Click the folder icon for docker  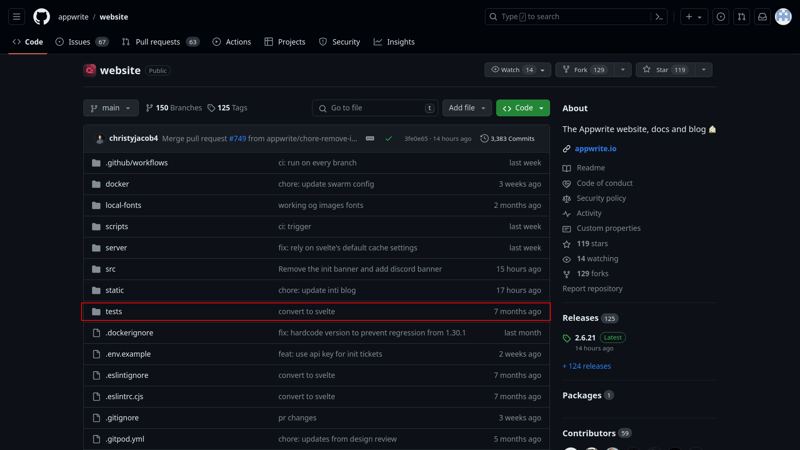(x=96, y=184)
